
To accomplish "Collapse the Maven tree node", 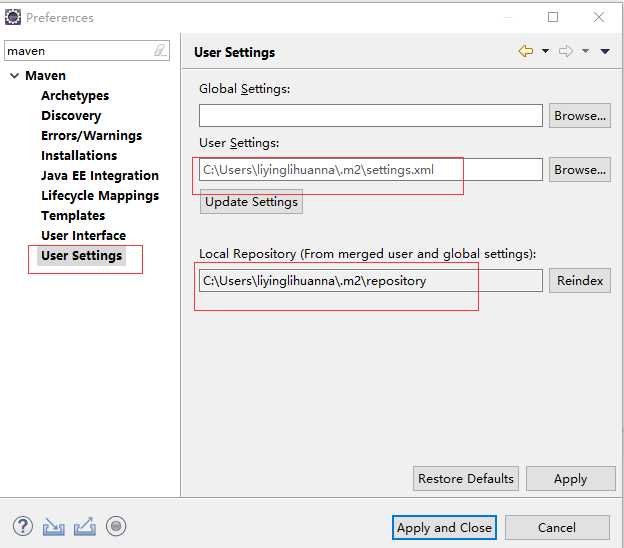I will pyautogui.click(x=14, y=76).
